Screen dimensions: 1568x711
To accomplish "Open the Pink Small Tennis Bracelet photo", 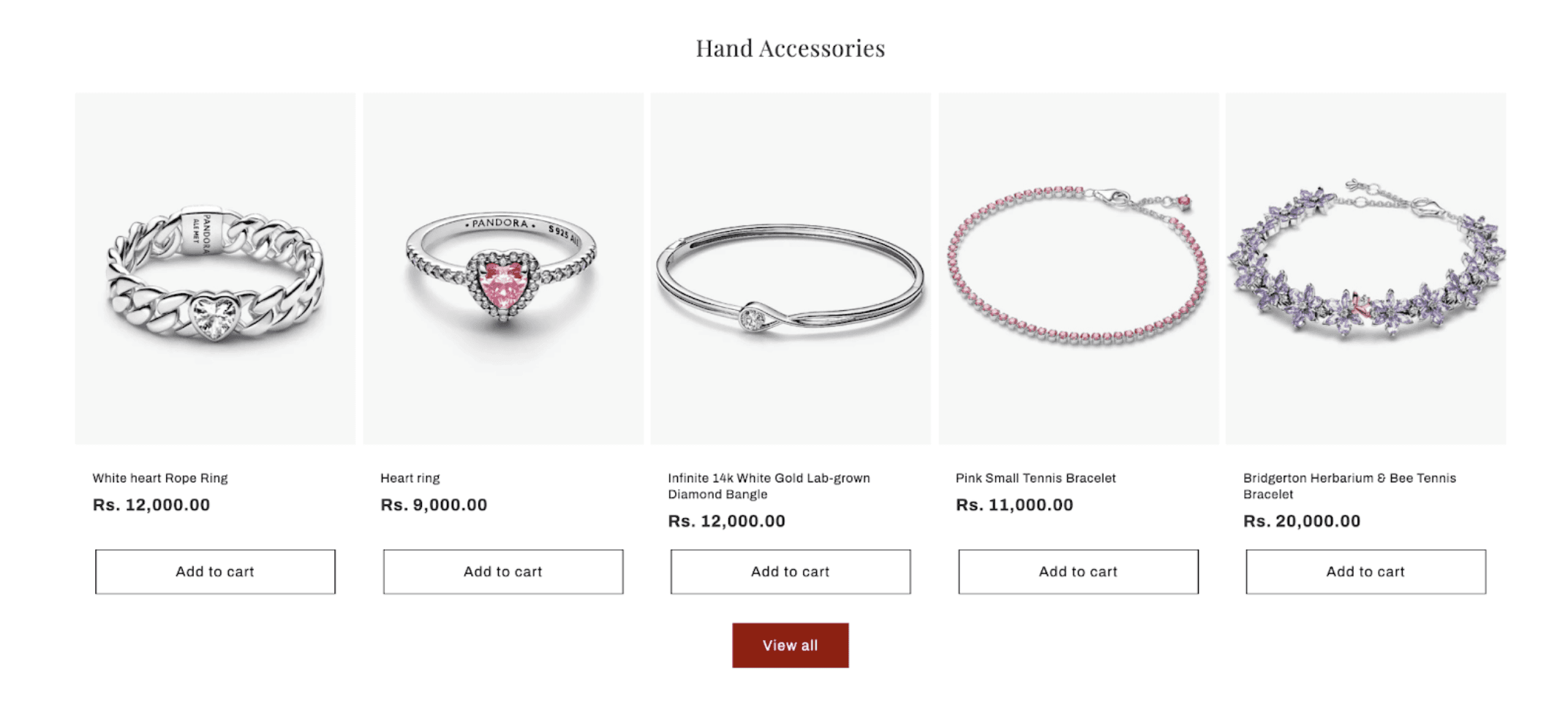I will point(1078,268).
